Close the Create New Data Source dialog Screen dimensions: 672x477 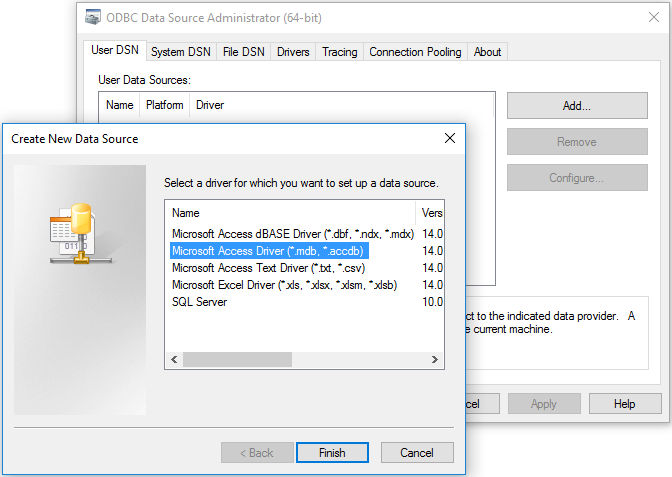point(450,138)
